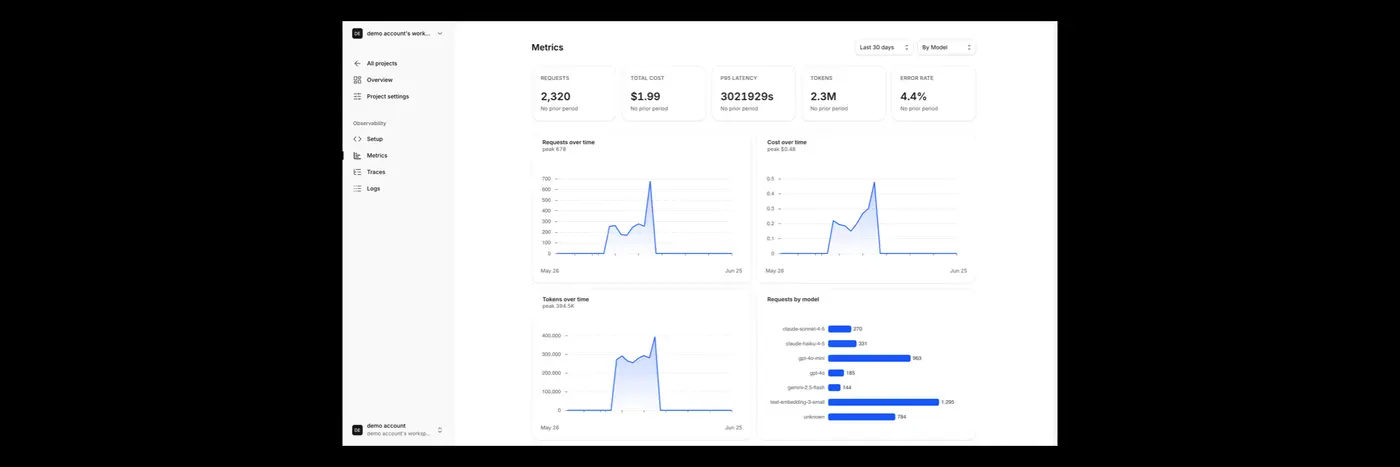Click the DE workspace avatar at sidebar top
Image resolution: width=1400 pixels, height=467 pixels.
pyautogui.click(x=357, y=33)
